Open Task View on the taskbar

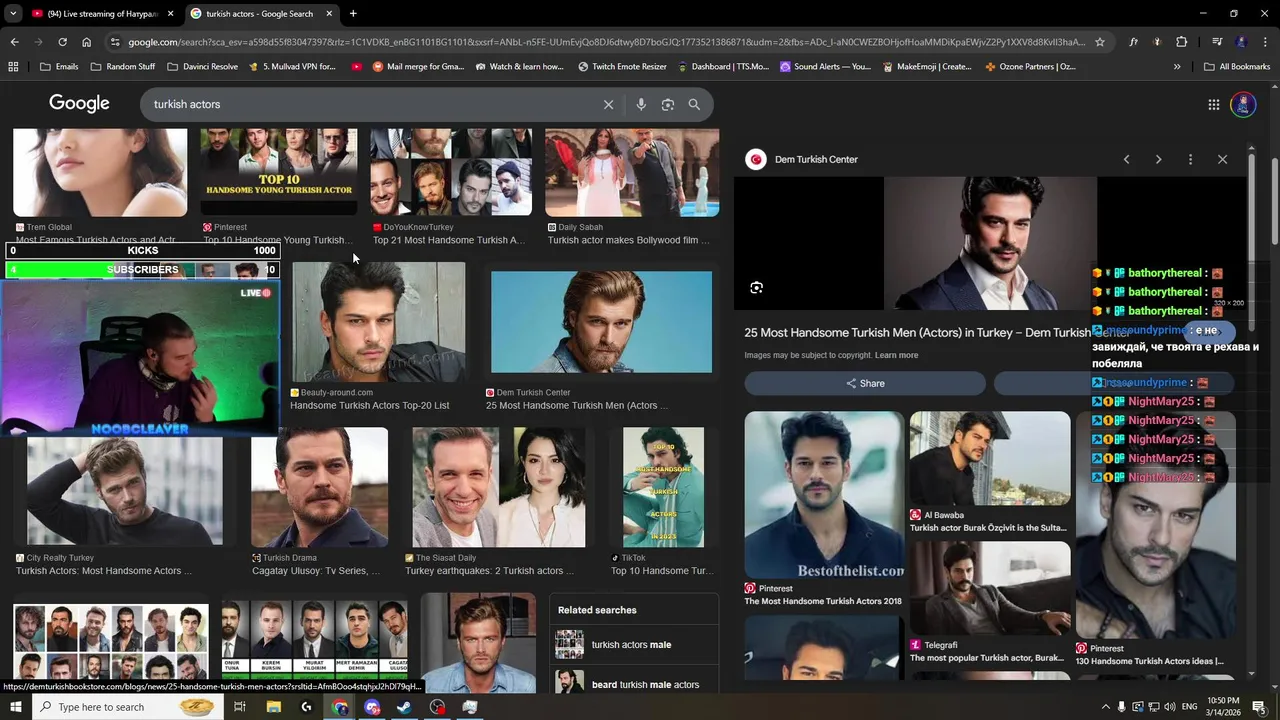[x=240, y=707]
